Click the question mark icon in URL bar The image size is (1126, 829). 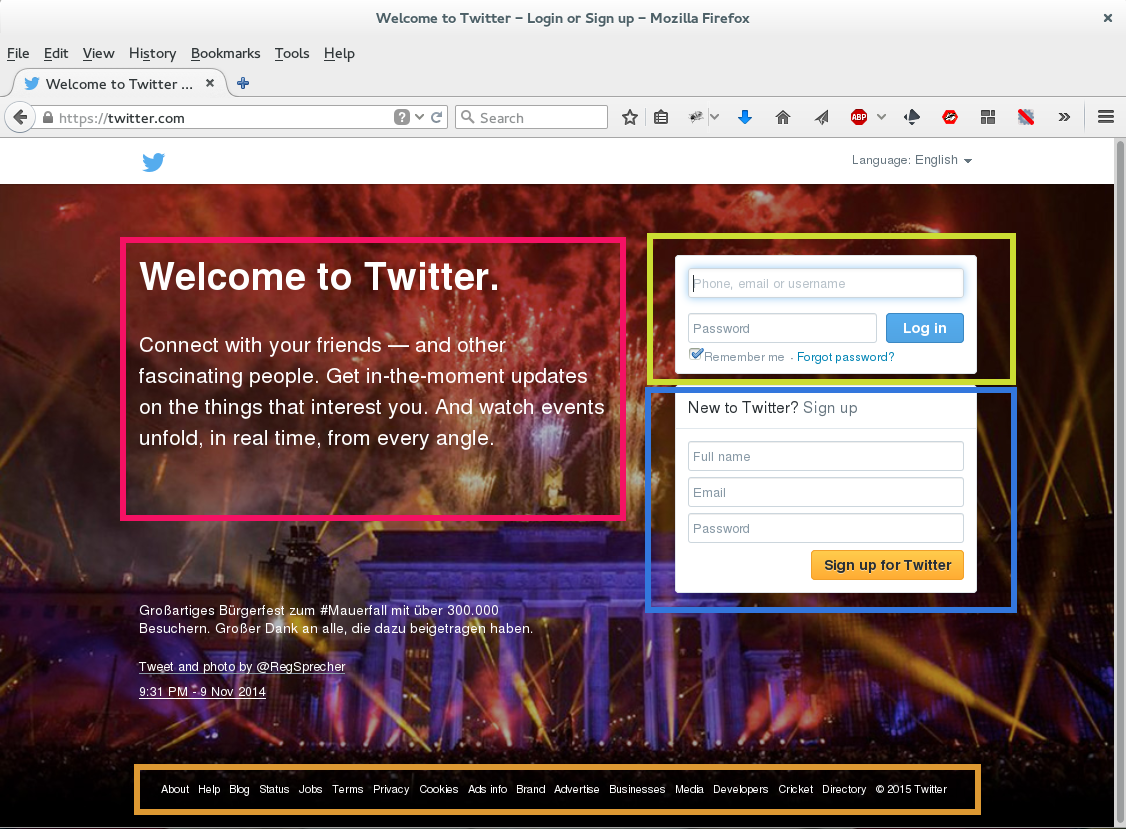point(401,117)
